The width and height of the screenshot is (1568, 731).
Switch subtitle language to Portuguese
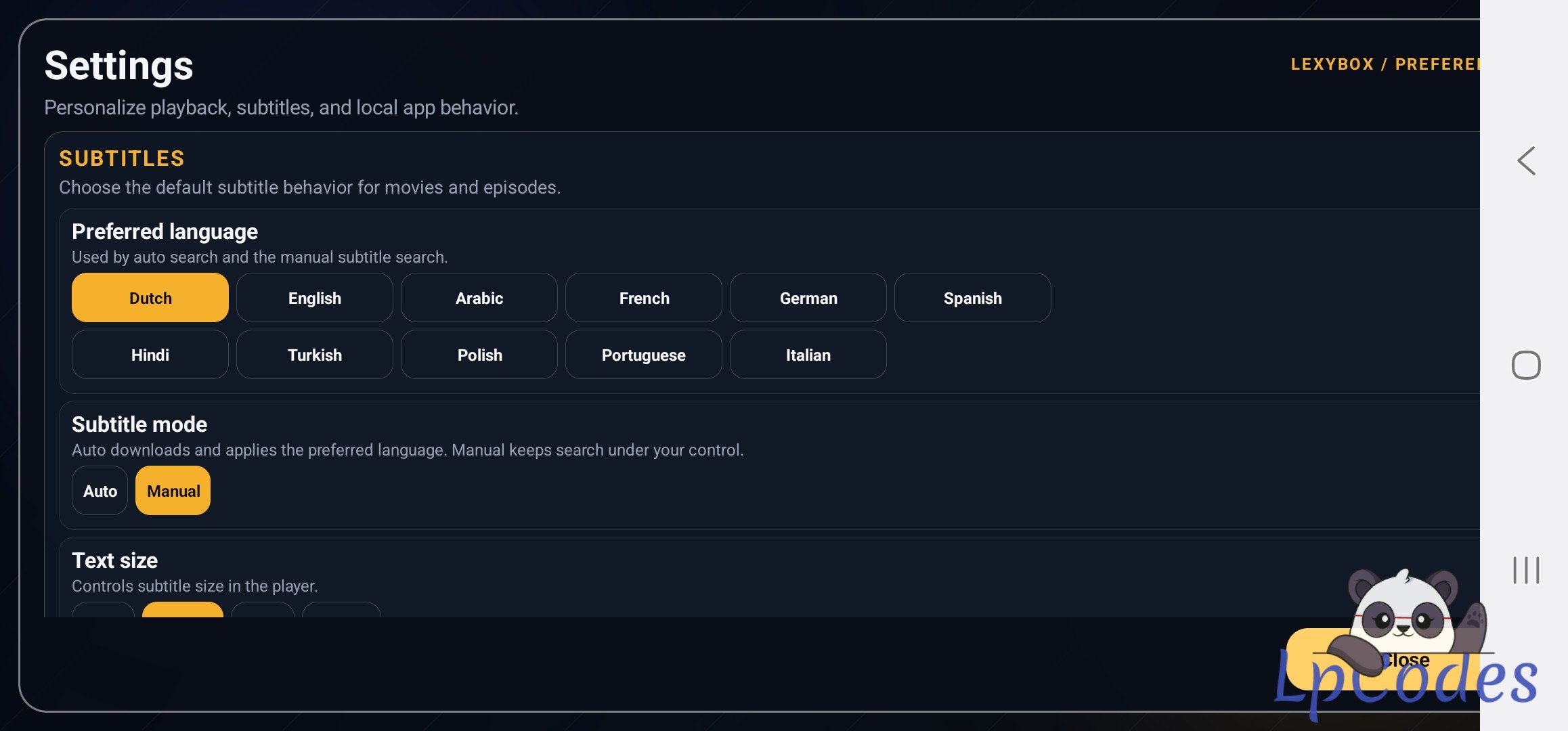(x=644, y=355)
